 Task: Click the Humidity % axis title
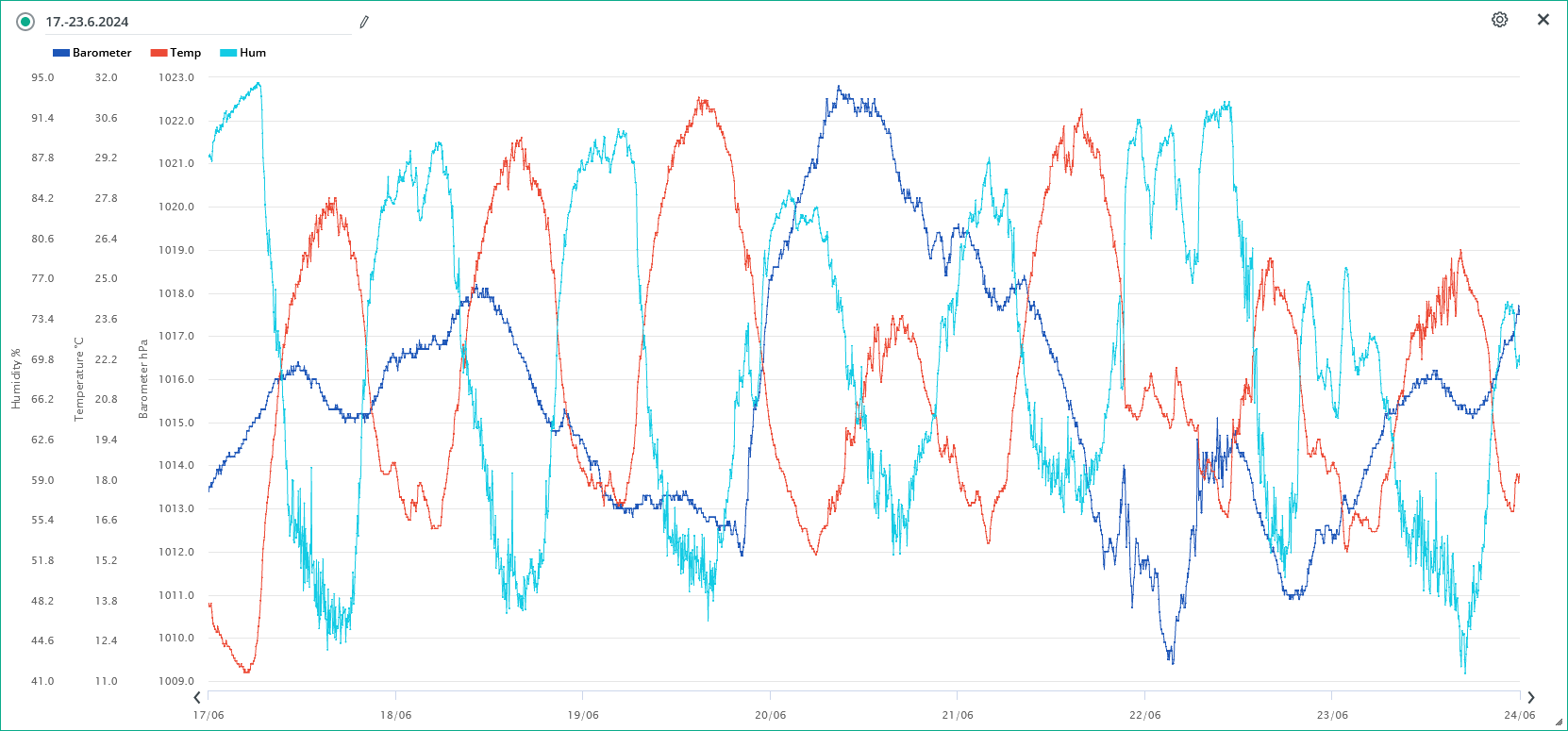(x=16, y=379)
